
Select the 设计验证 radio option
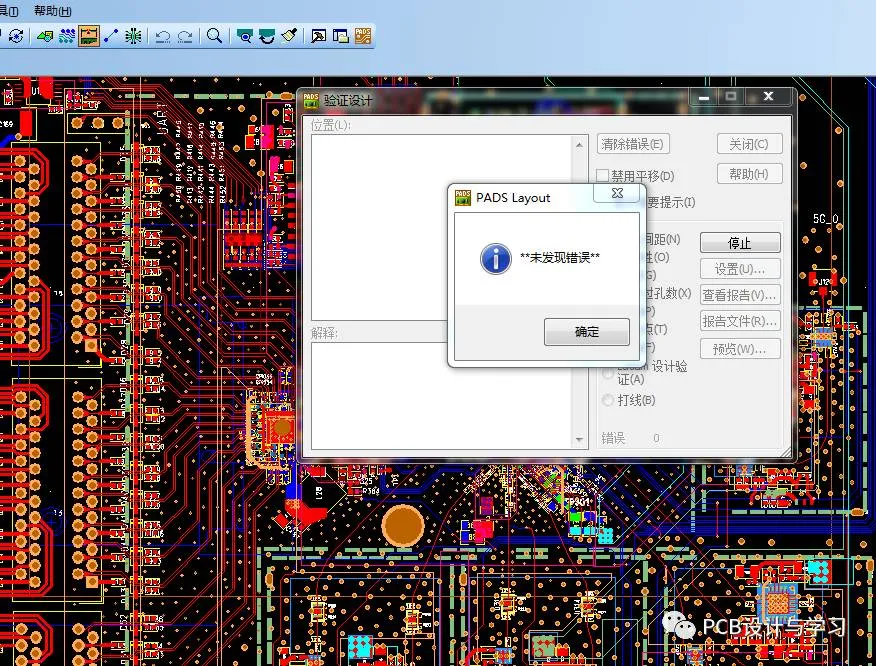(x=607, y=372)
